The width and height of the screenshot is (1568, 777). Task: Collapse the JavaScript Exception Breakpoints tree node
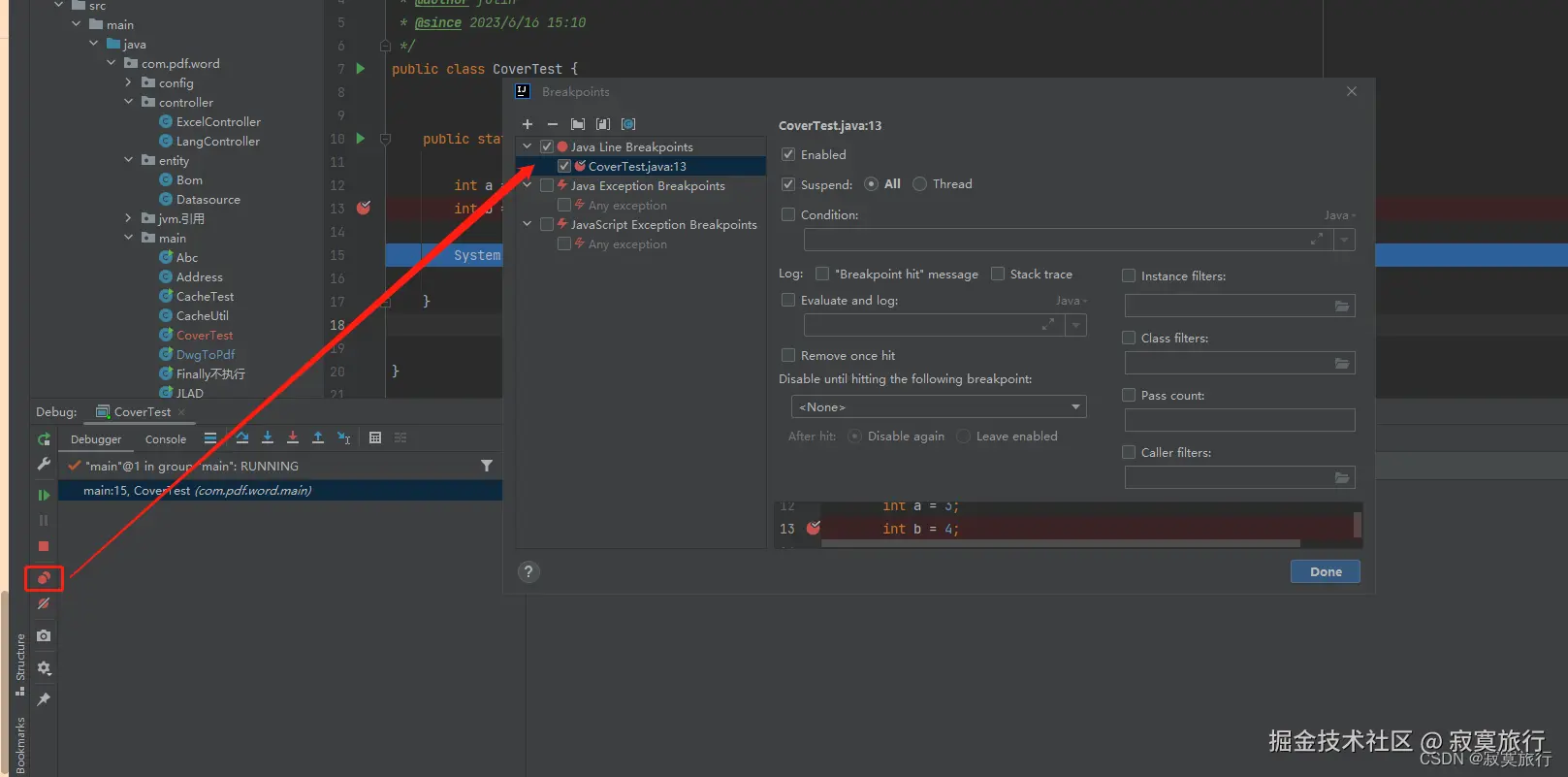528,224
